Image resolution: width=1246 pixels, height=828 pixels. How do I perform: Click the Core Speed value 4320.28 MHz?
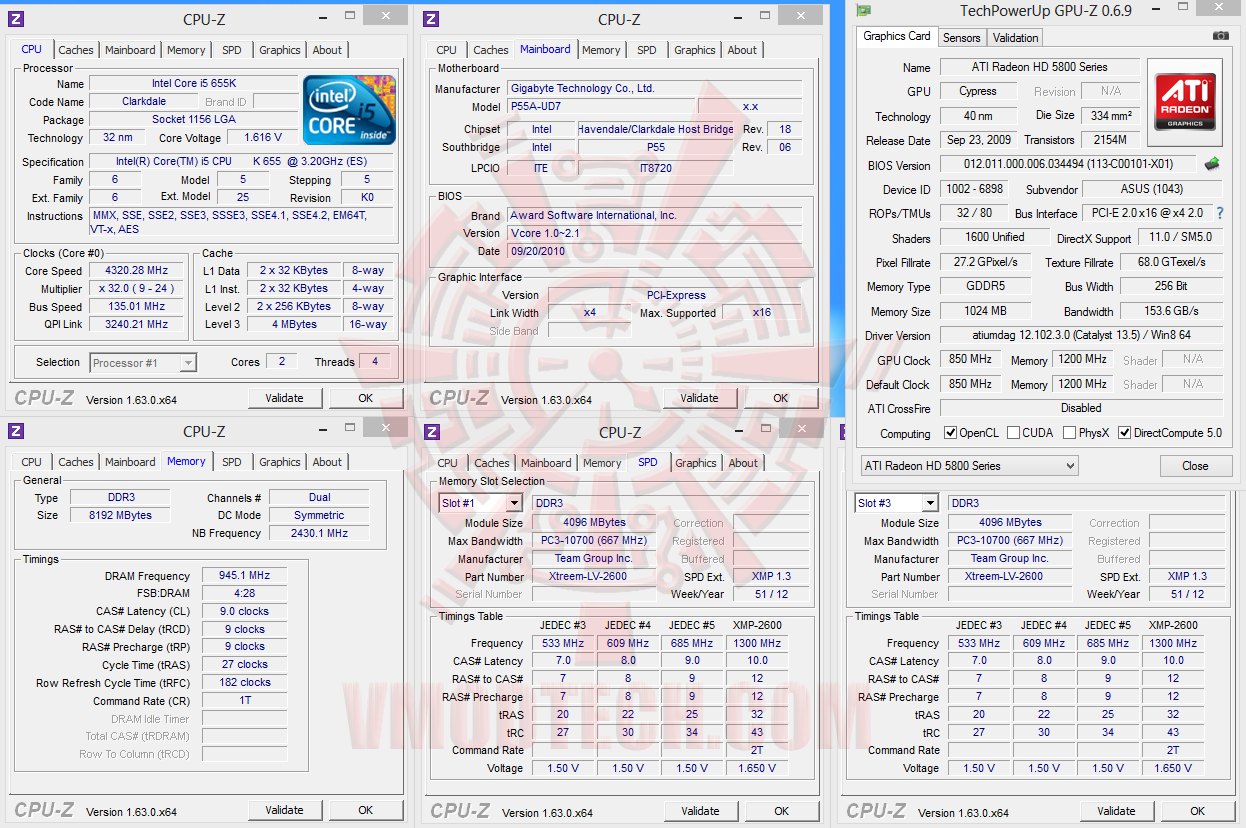click(137, 271)
